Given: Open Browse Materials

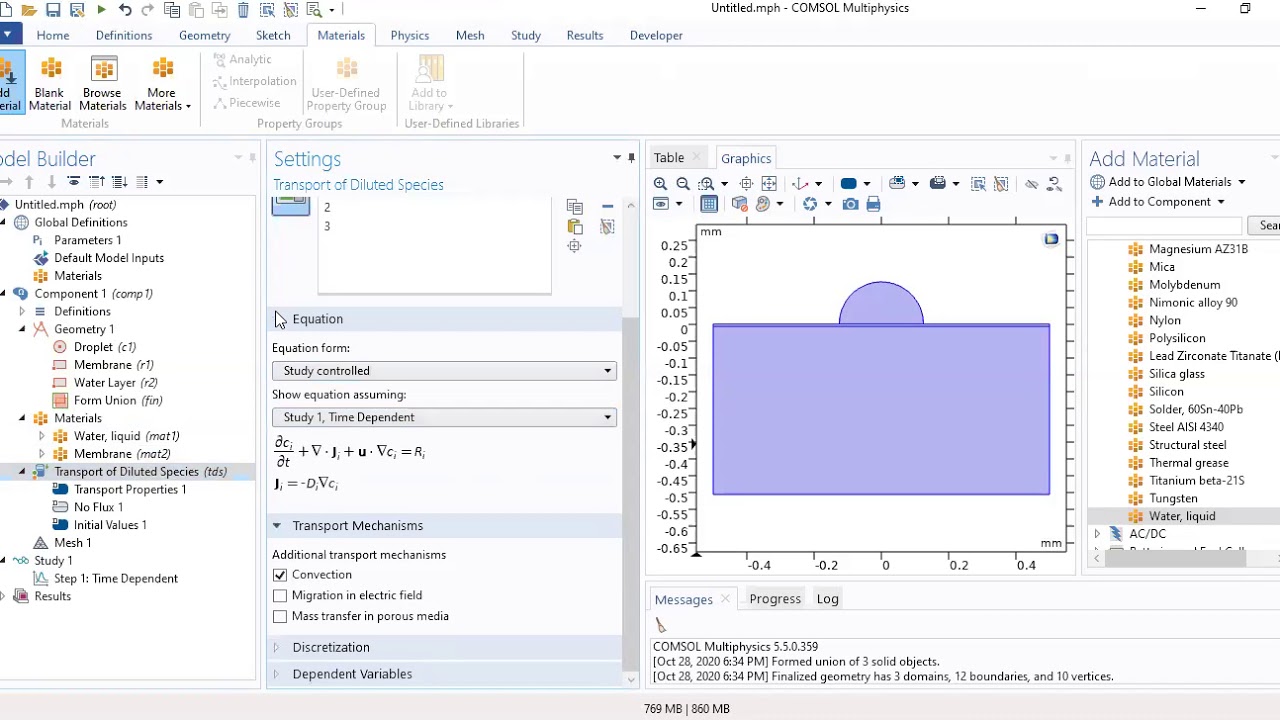Looking at the screenshot, I should 102,85.
